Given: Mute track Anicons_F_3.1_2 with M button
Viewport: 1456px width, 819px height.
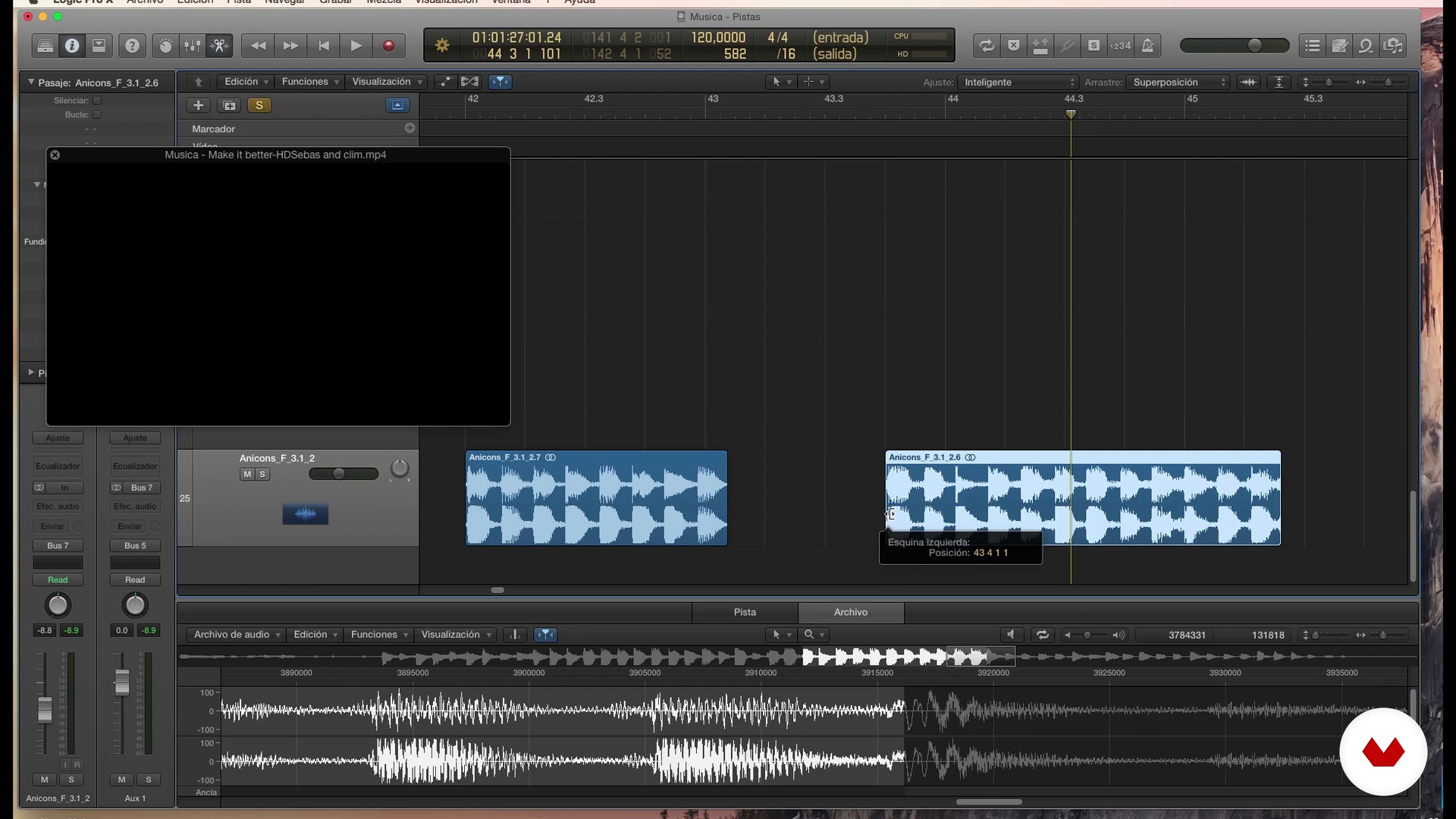Looking at the screenshot, I should [x=247, y=474].
